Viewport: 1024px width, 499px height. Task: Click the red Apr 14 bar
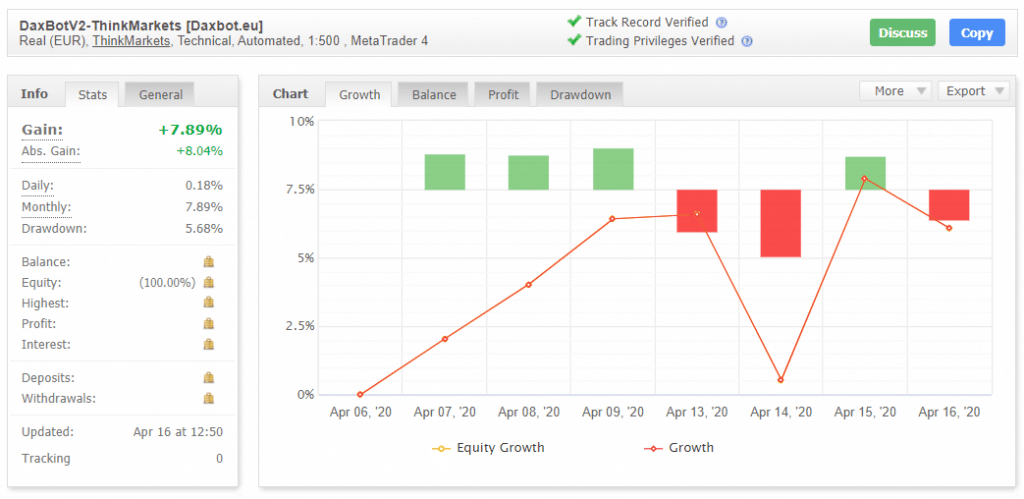coord(780,223)
